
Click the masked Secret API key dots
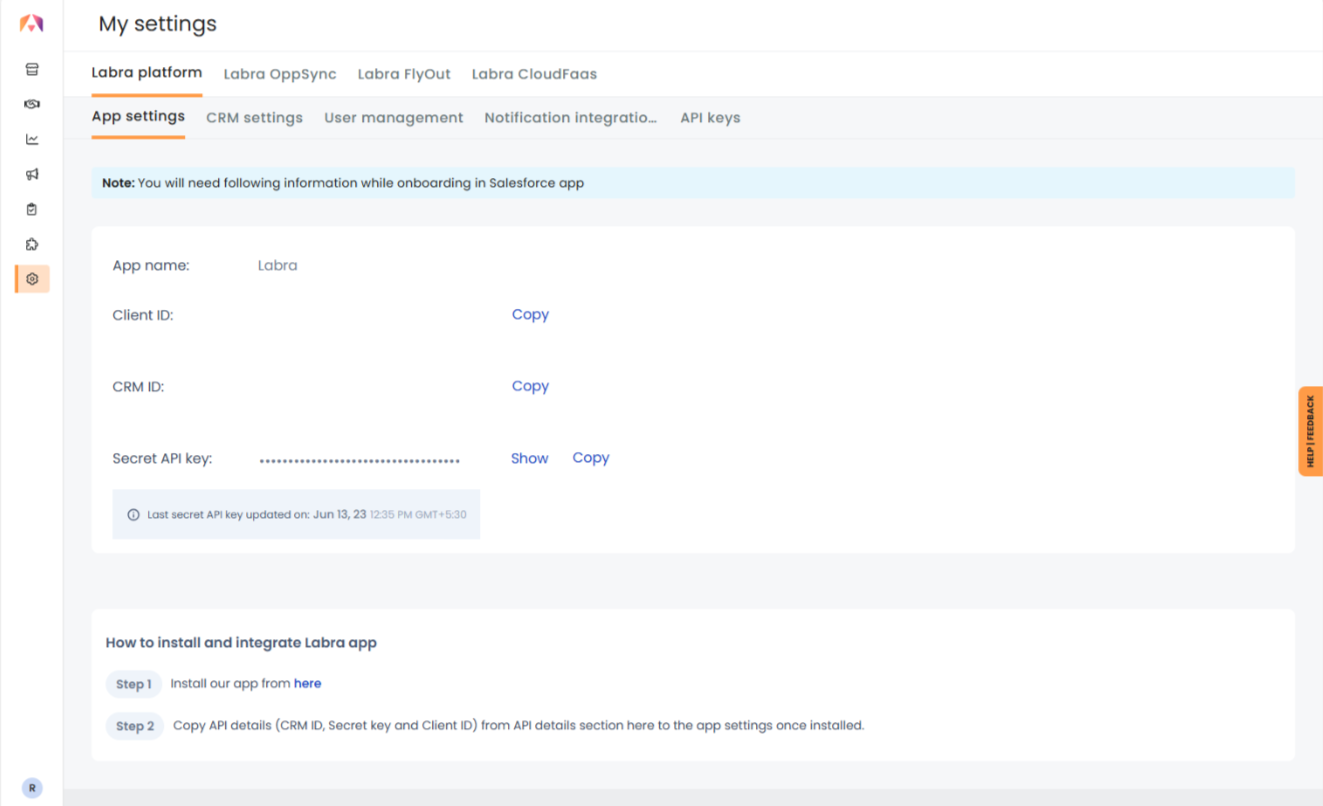(360, 461)
